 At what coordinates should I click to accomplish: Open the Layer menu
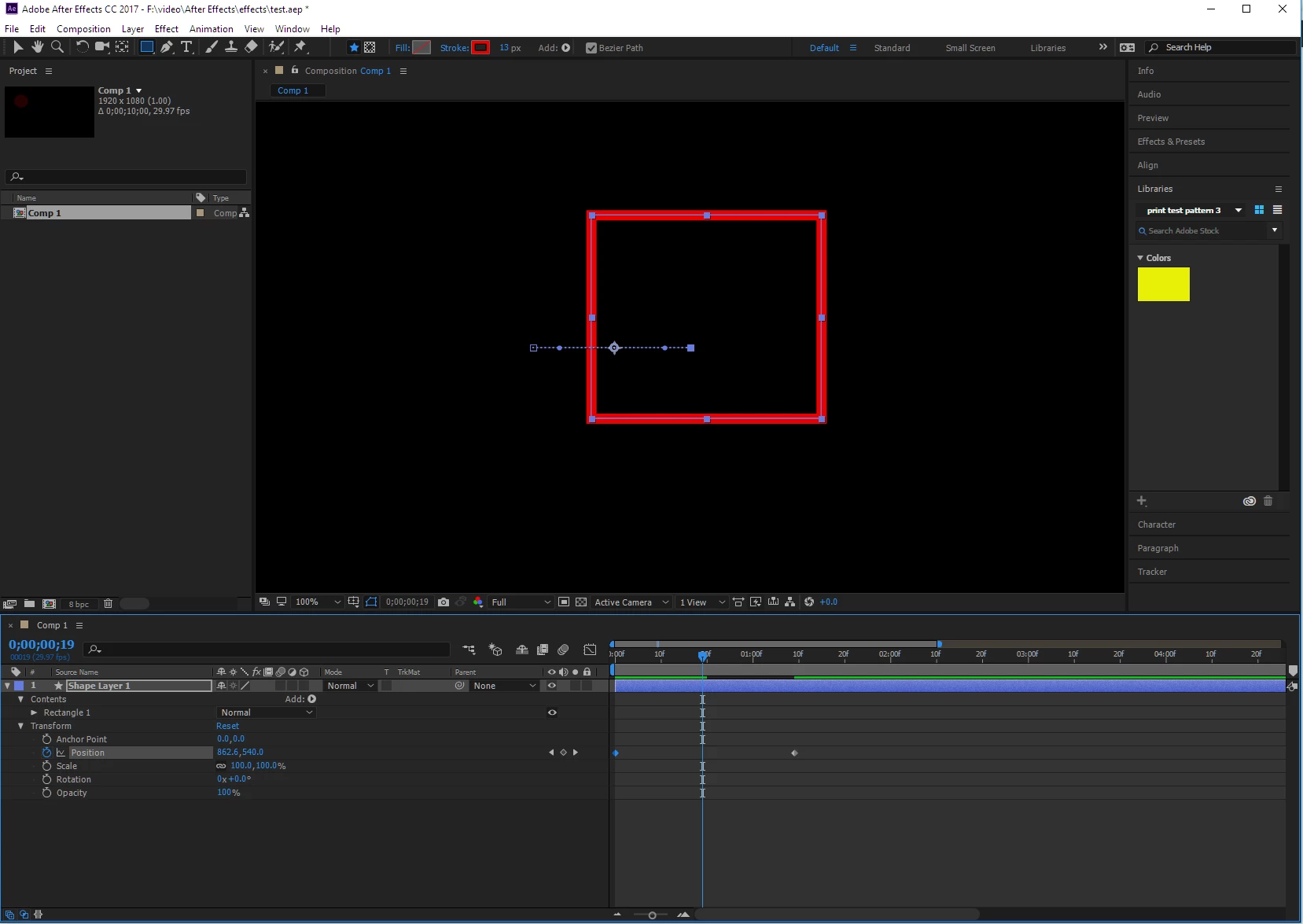point(133,29)
